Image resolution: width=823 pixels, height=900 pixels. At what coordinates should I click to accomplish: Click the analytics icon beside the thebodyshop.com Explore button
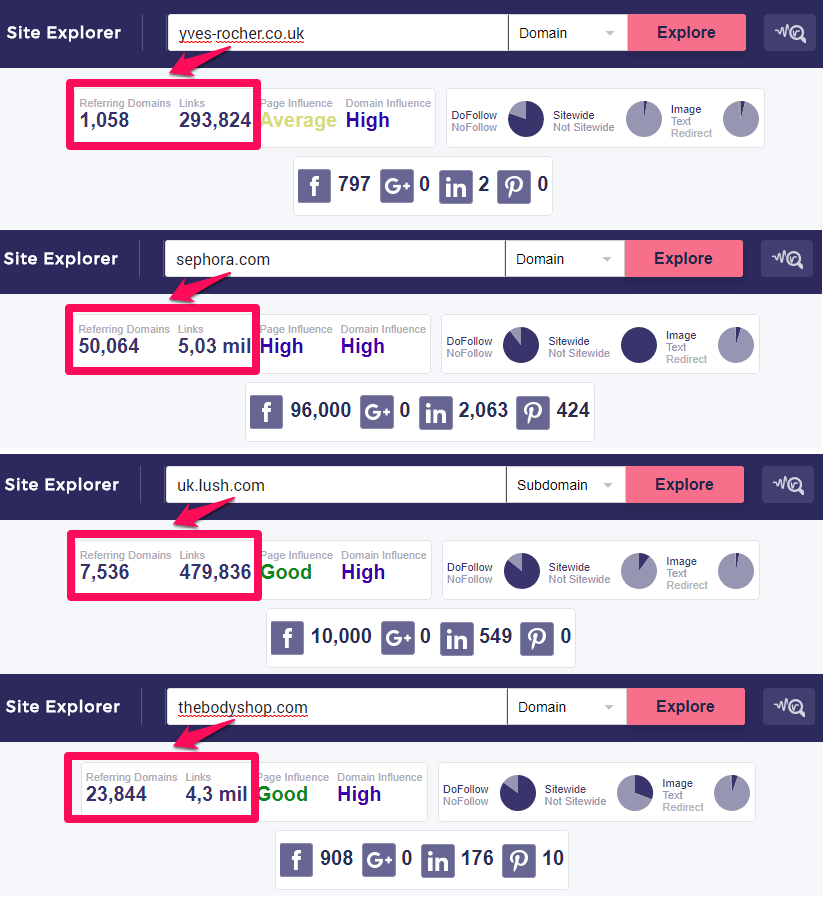point(789,707)
